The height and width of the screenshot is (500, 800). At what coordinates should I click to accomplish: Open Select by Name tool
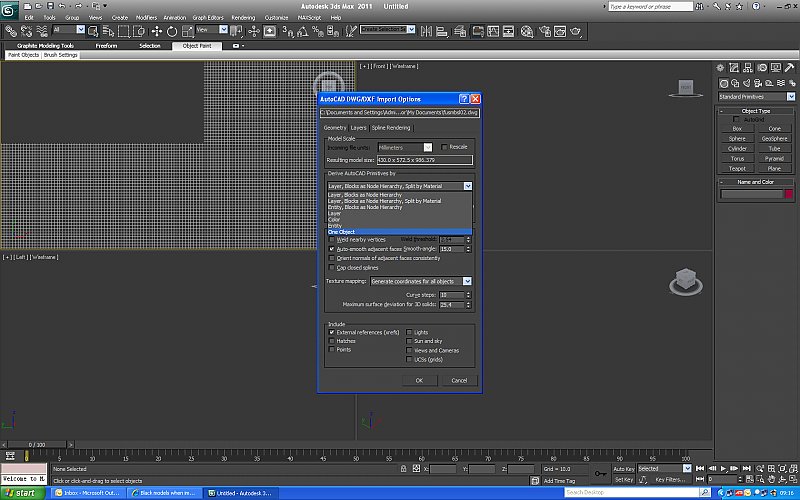pos(108,31)
